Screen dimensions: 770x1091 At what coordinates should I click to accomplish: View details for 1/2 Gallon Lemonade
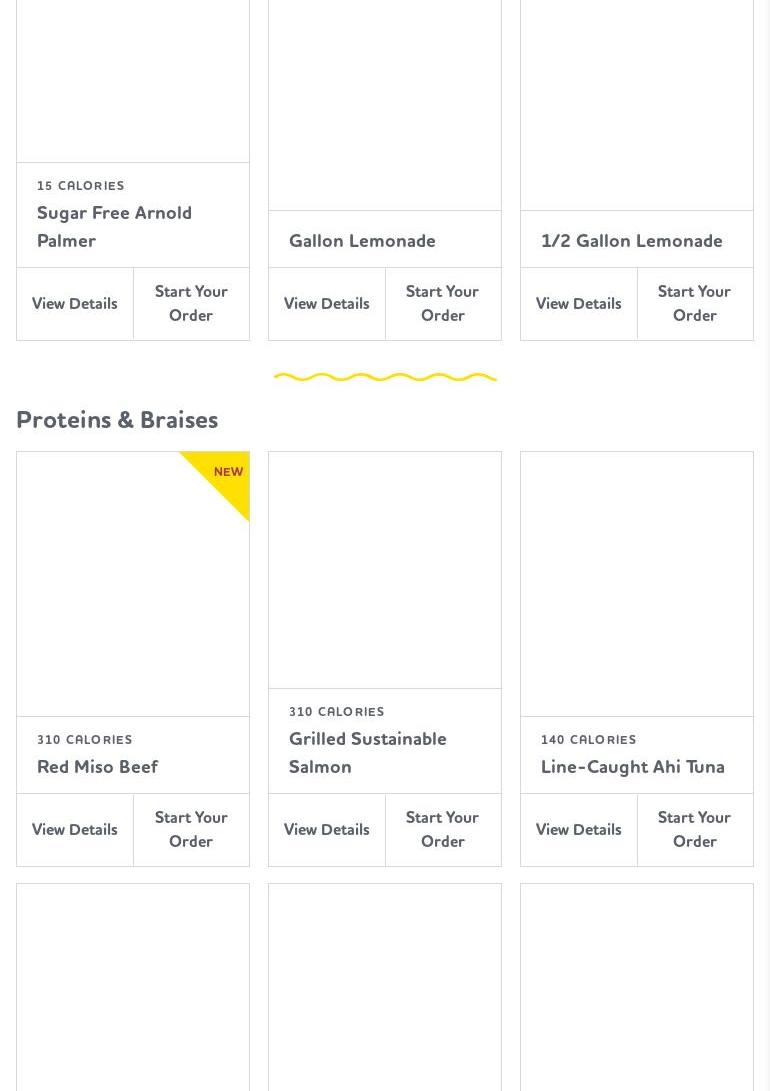point(578,303)
